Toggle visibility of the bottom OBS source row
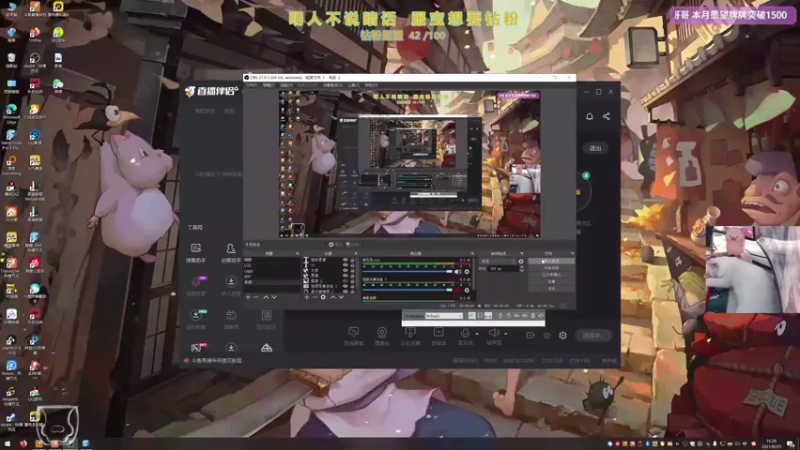The height and width of the screenshot is (450, 800). [x=345, y=291]
